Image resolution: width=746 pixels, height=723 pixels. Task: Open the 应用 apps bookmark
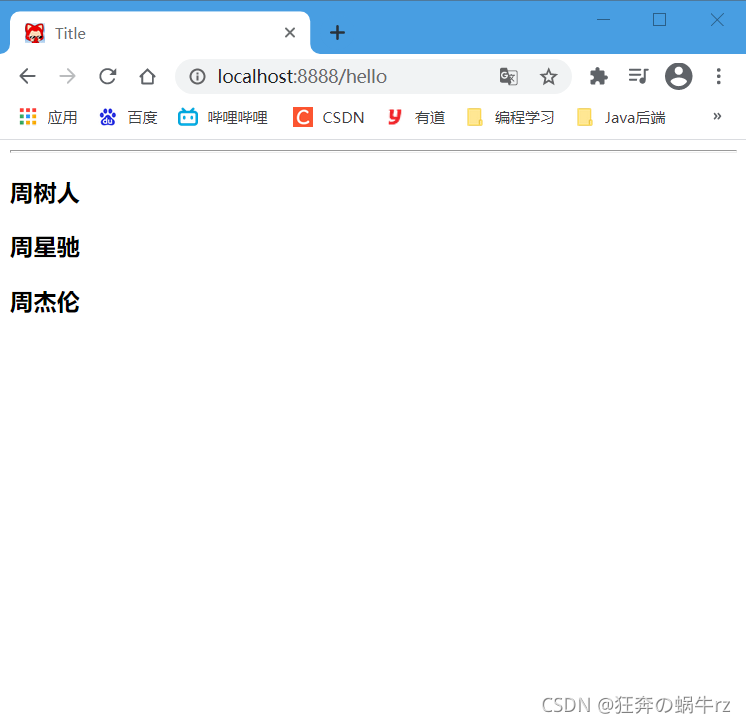pyautogui.click(x=49, y=117)
